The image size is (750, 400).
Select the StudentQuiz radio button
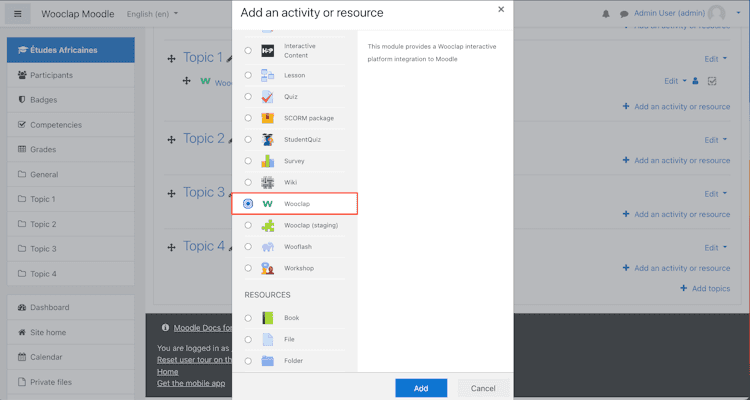(248, 139)
